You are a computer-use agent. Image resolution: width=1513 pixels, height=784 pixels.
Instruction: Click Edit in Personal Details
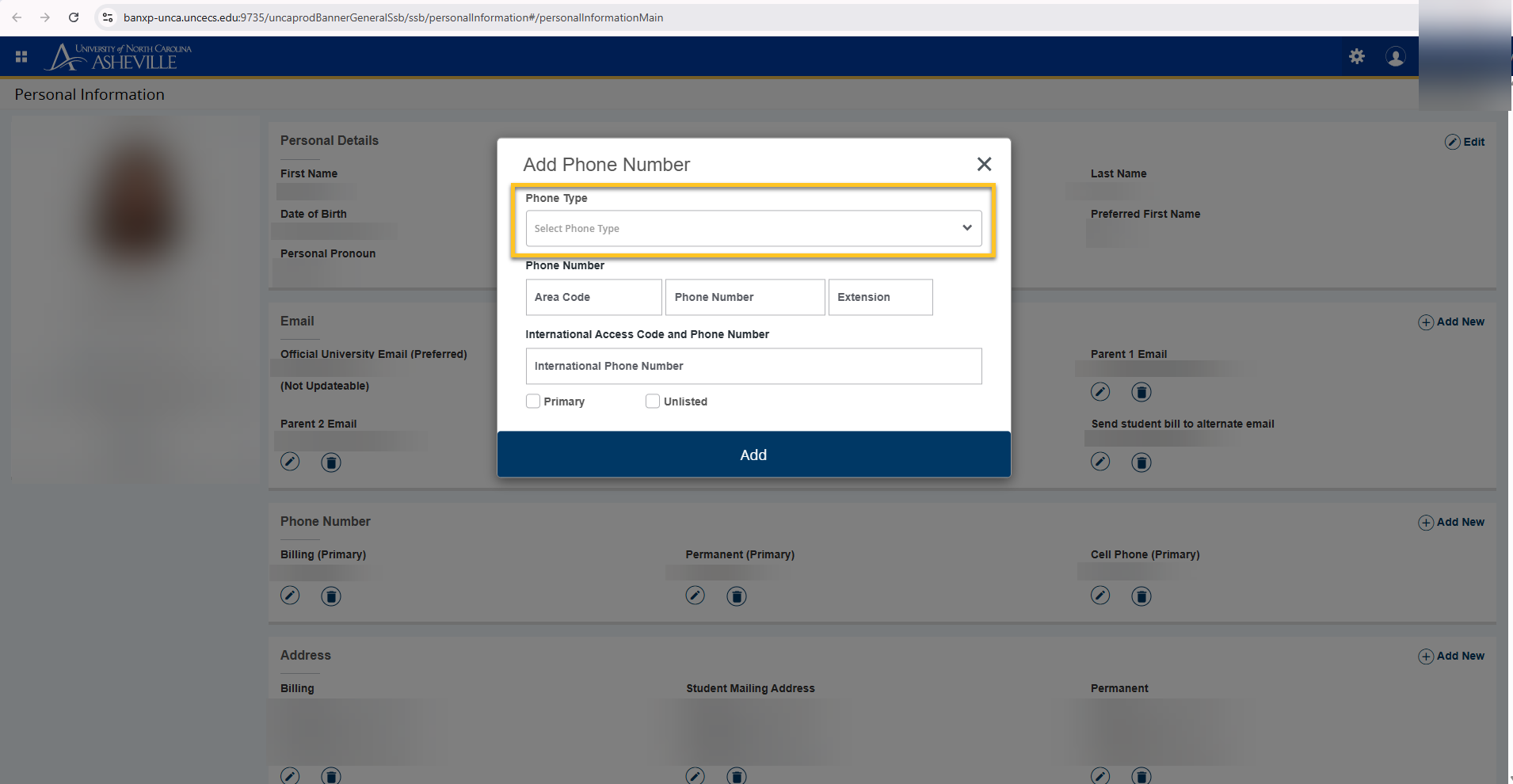click(x=1465, y=142)
